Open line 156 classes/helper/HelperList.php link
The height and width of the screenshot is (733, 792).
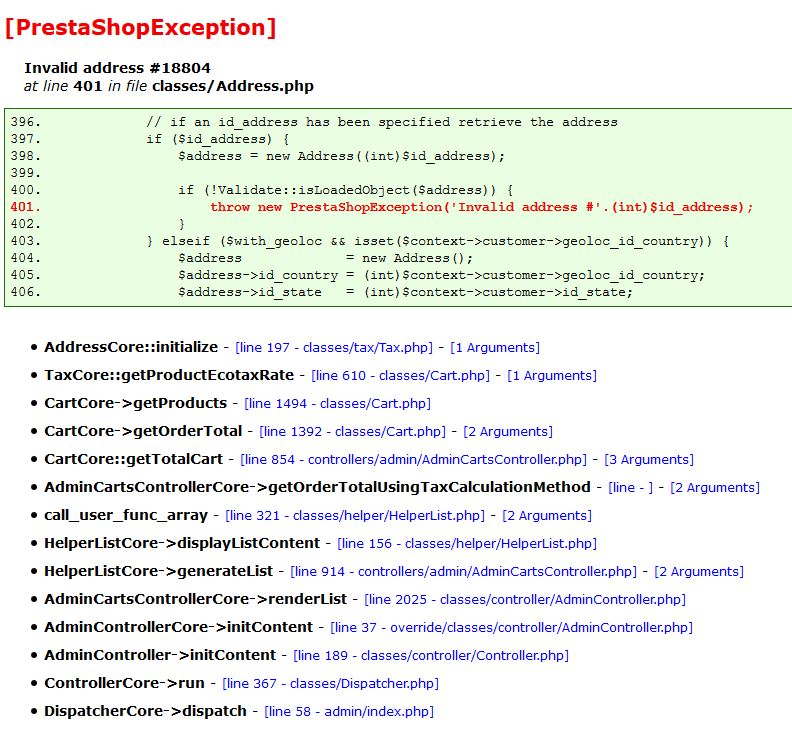tap(467, 544)
